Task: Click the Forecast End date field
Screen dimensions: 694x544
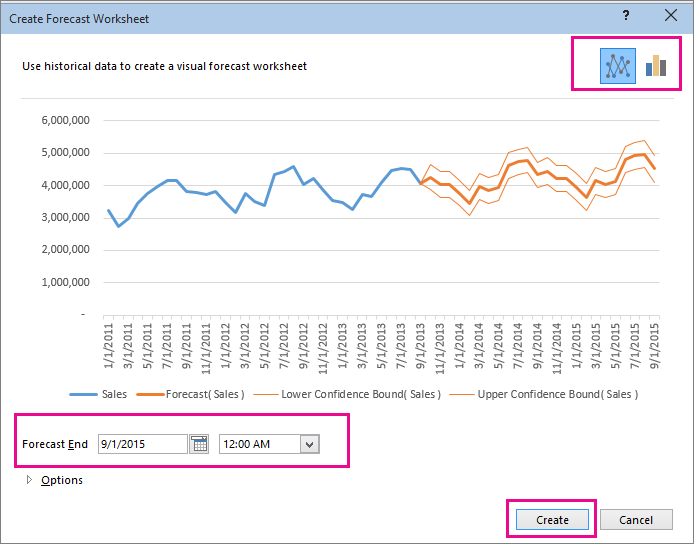Action: tap(142, 444)
